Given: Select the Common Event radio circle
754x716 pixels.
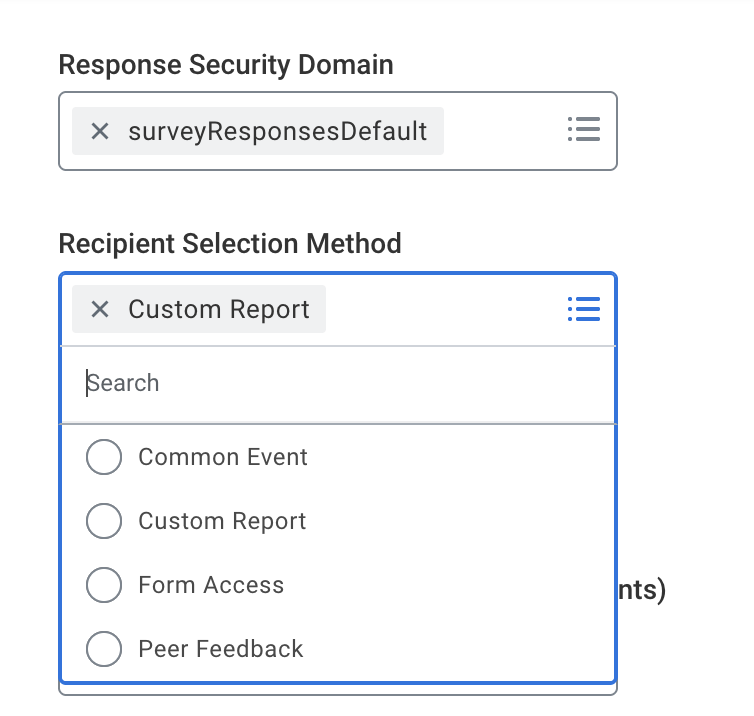Looking at the screenshot, I should tap(104, 457).
